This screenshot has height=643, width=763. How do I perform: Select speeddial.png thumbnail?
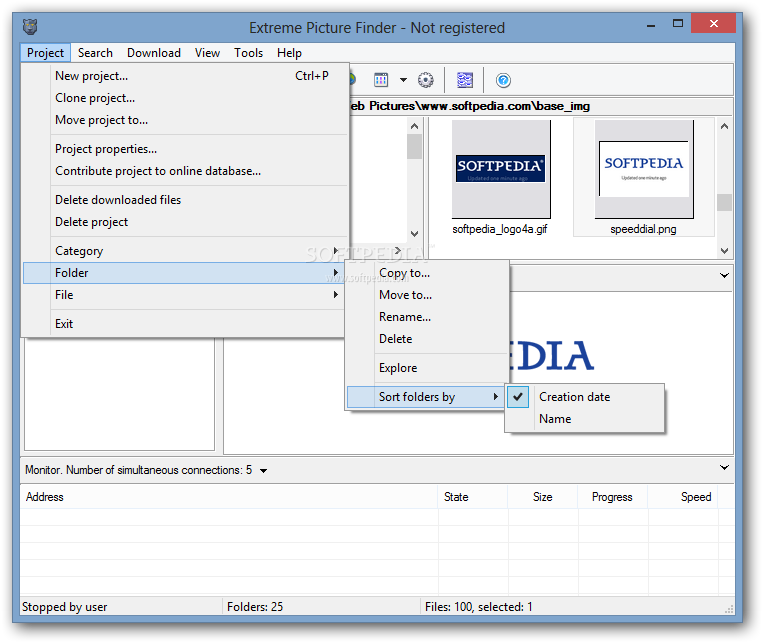tap(643, 178)
